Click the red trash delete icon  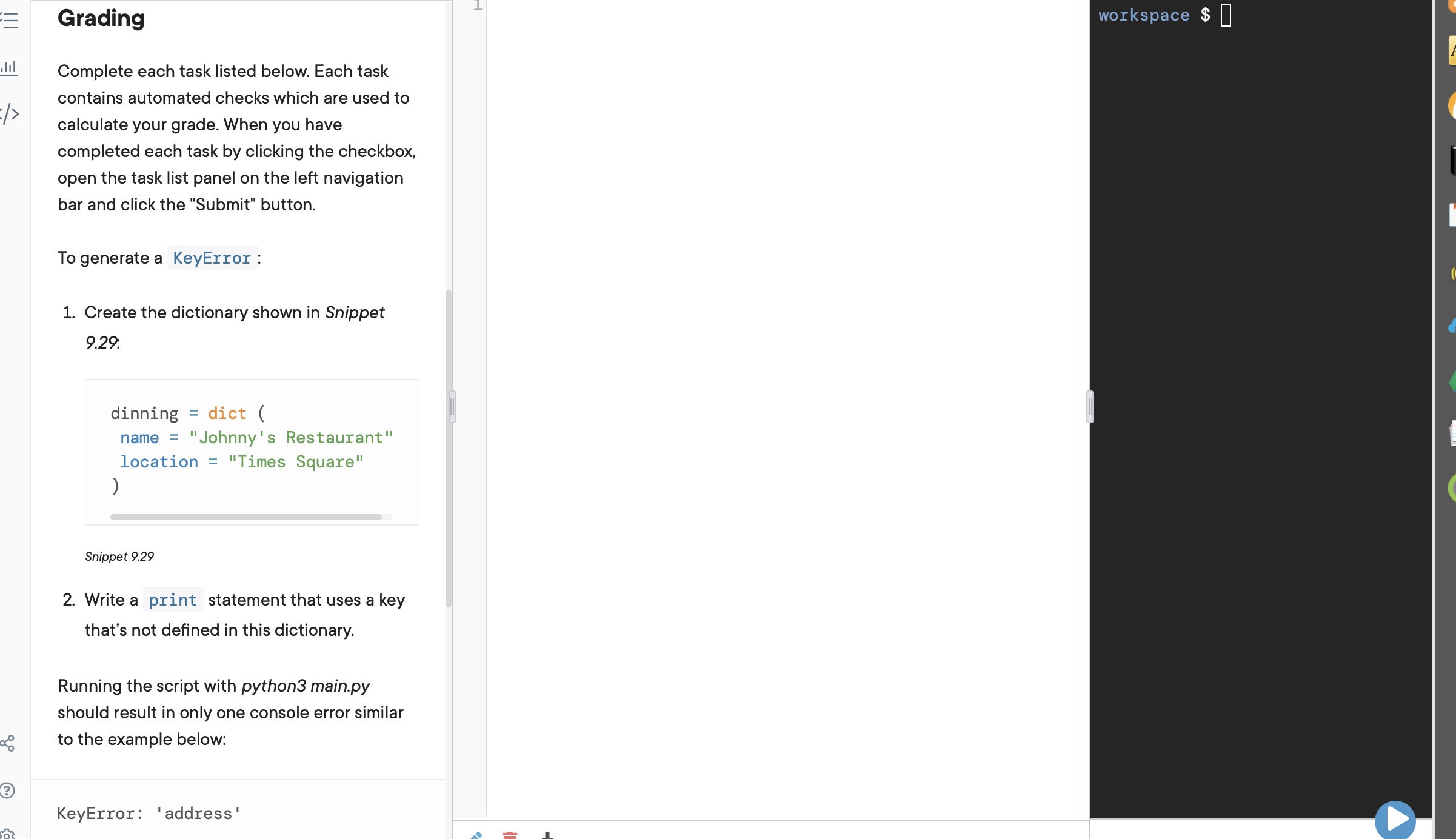click(510, 835)
